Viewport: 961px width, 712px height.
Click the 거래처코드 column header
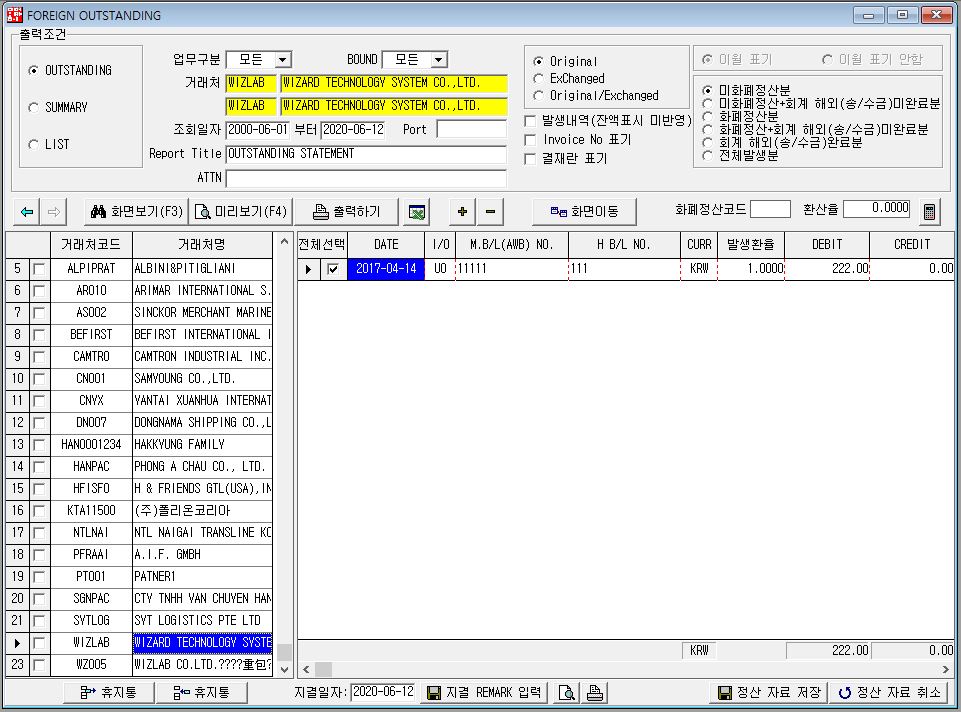pos(91,244)
